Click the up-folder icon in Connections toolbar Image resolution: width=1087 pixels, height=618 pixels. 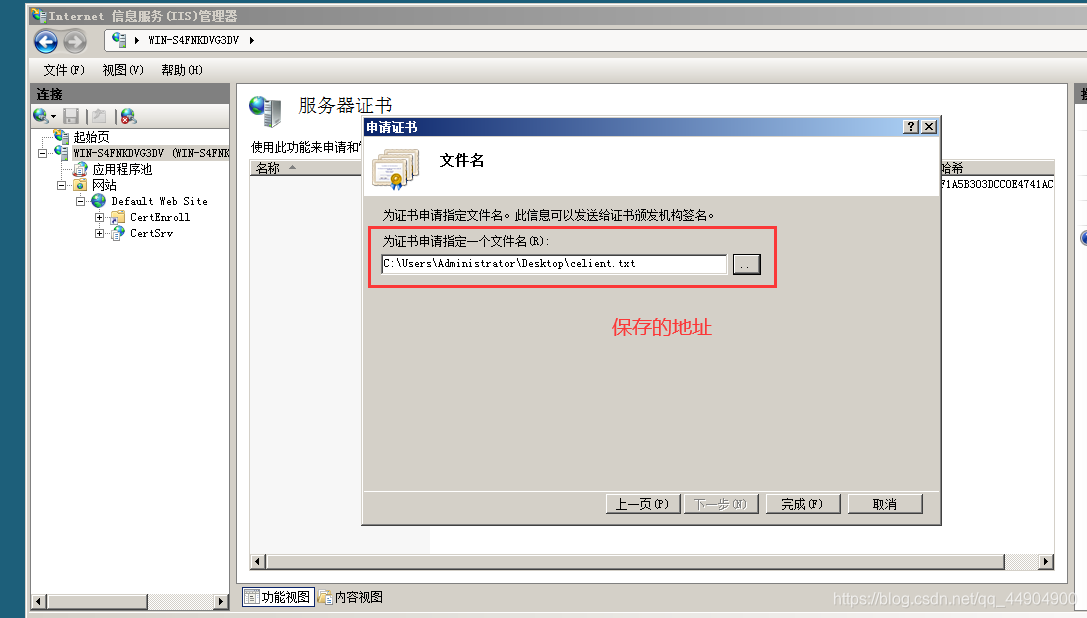pyautogui.click(x=99, y=116)
